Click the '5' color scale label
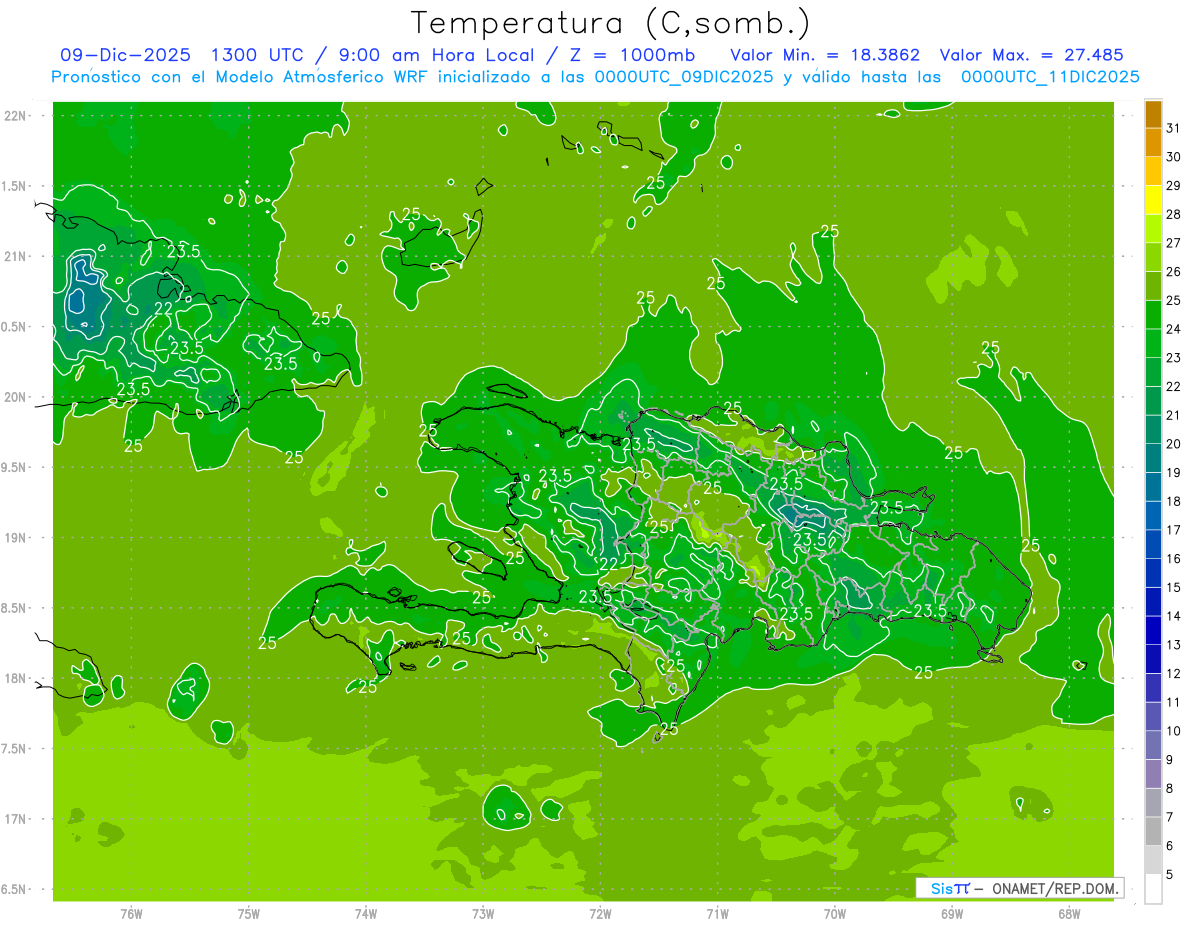The width and height of the screenshot is (1200, 927). (1170, 875)
